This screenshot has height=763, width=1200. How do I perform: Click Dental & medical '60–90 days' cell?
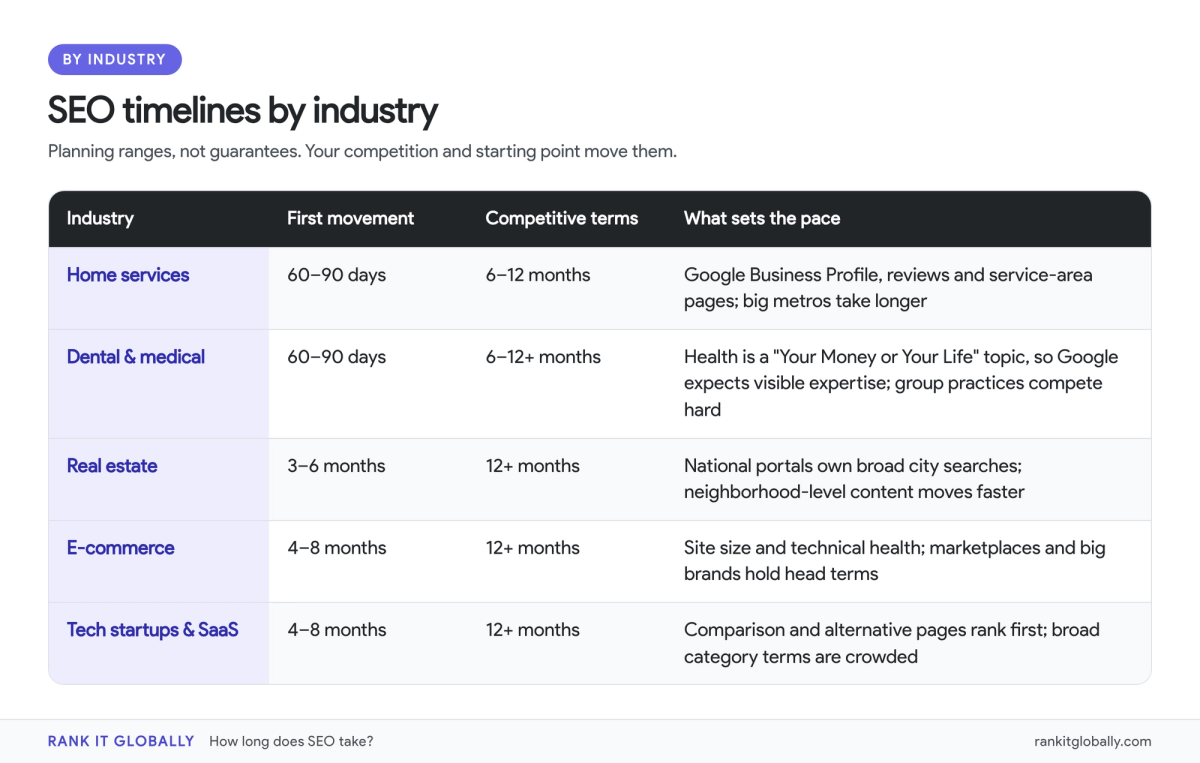pyautogui.click(x=336, y=357)
